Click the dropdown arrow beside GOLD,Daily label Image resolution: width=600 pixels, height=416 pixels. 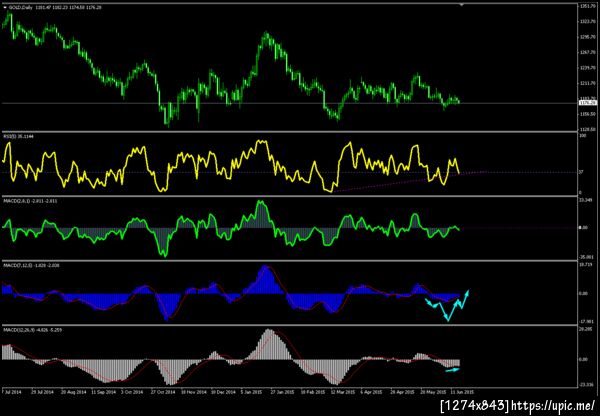5,7
